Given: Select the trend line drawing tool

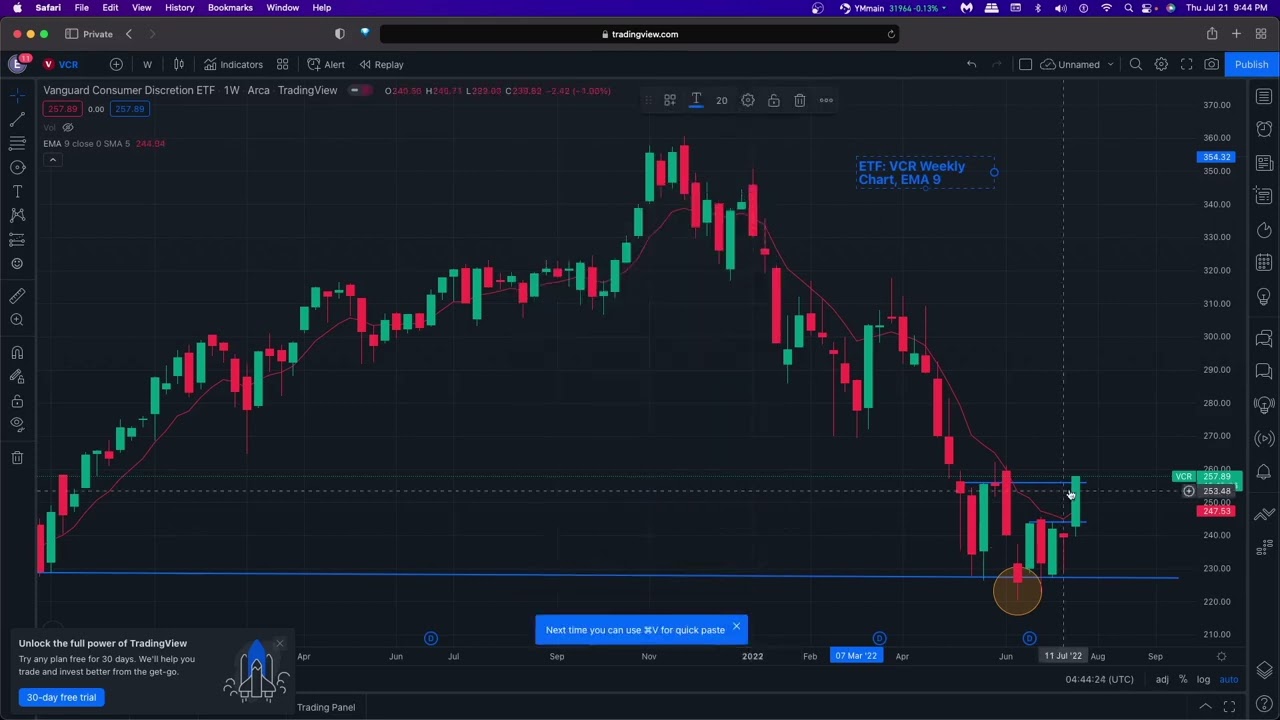Looking at the screenshot, I should point(17,119).
